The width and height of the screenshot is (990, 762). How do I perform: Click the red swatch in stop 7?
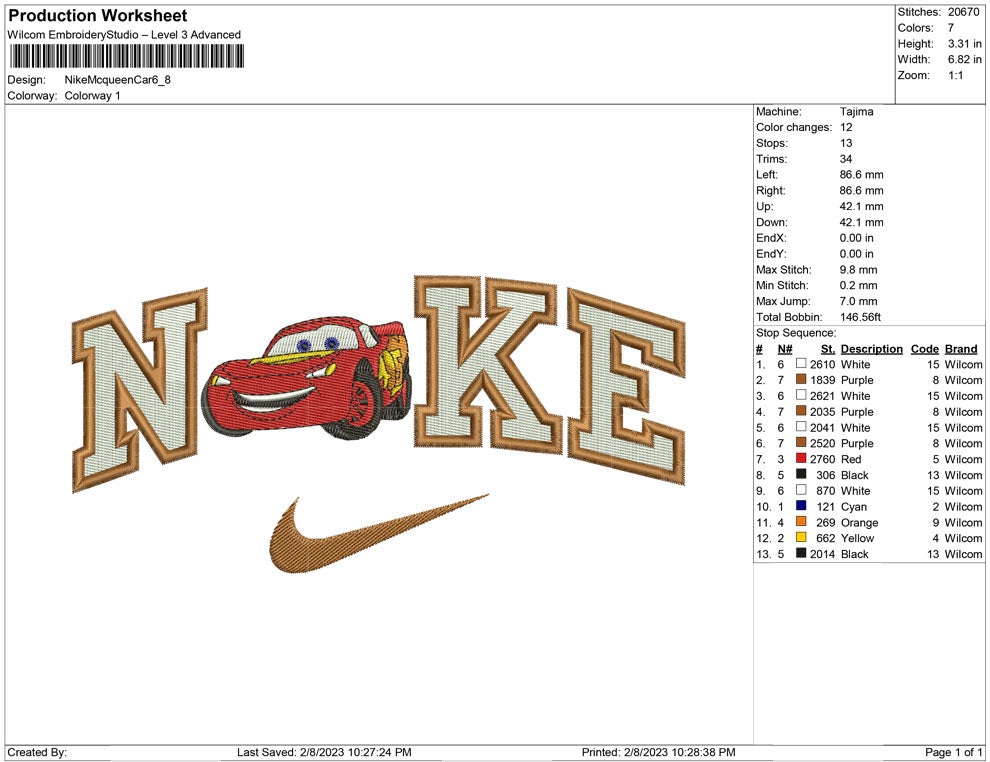801,459
